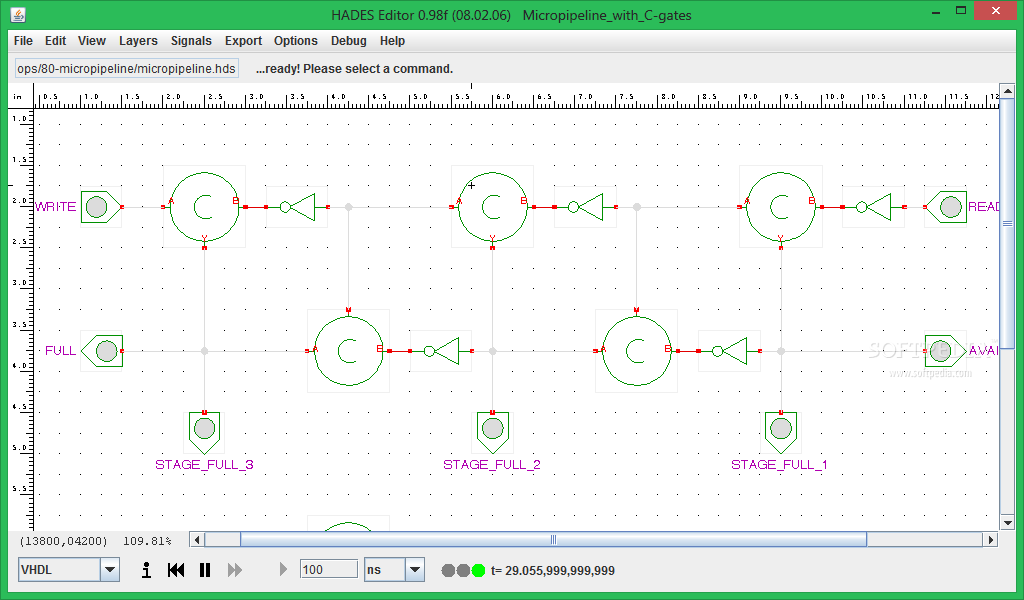Click the horizontal scrollbar thumb

click(x=553, y=540)
